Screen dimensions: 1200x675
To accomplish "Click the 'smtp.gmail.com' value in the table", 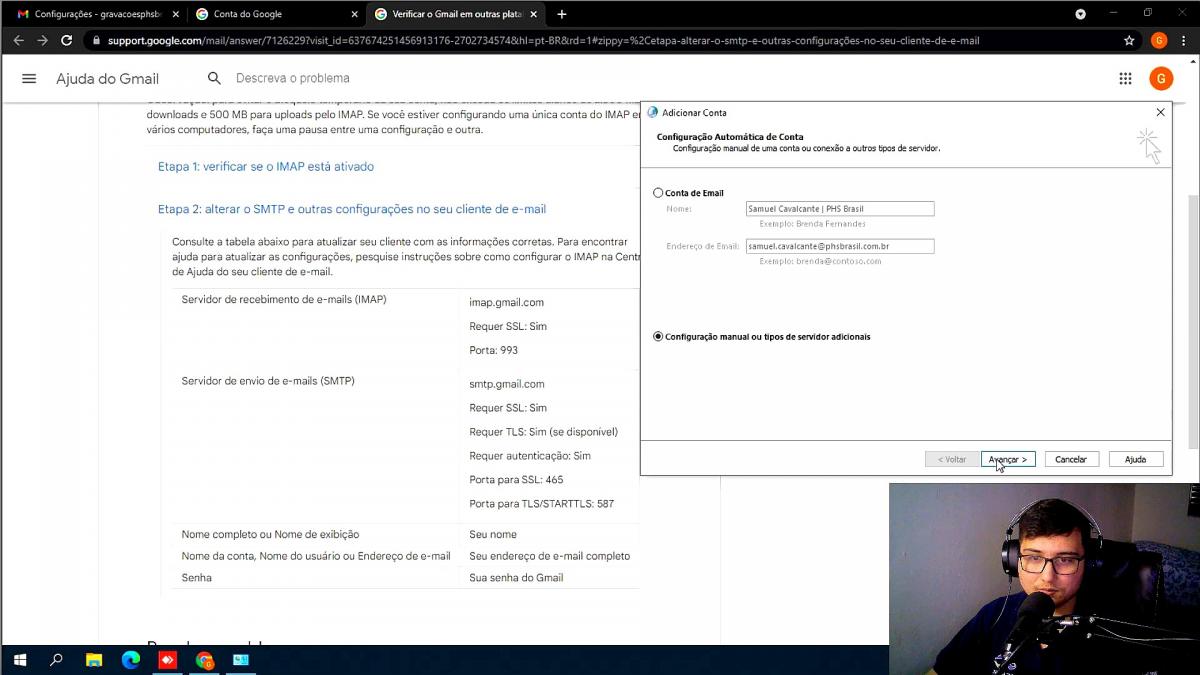I will pos(507,384).
